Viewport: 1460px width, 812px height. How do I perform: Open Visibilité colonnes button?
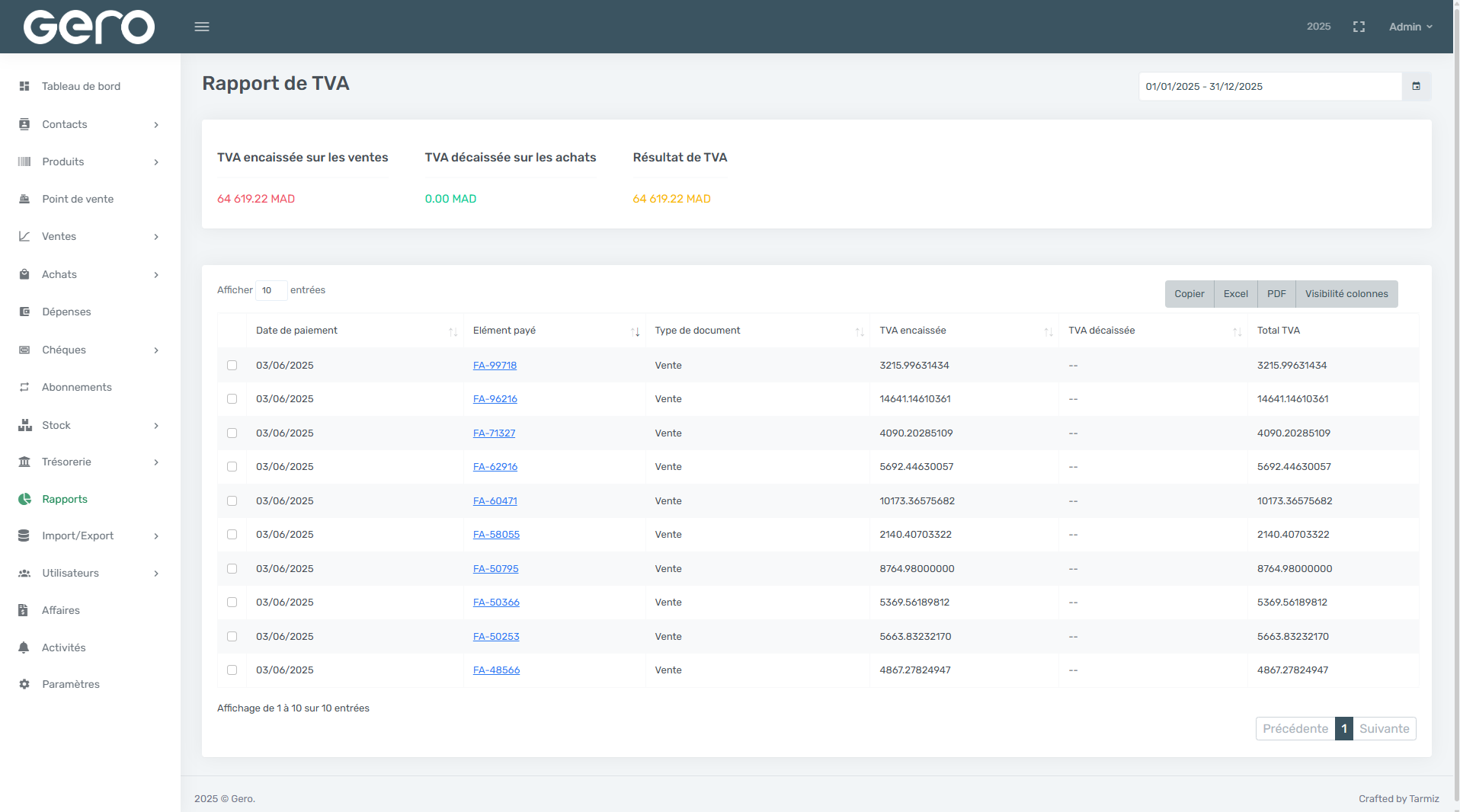1346,294
